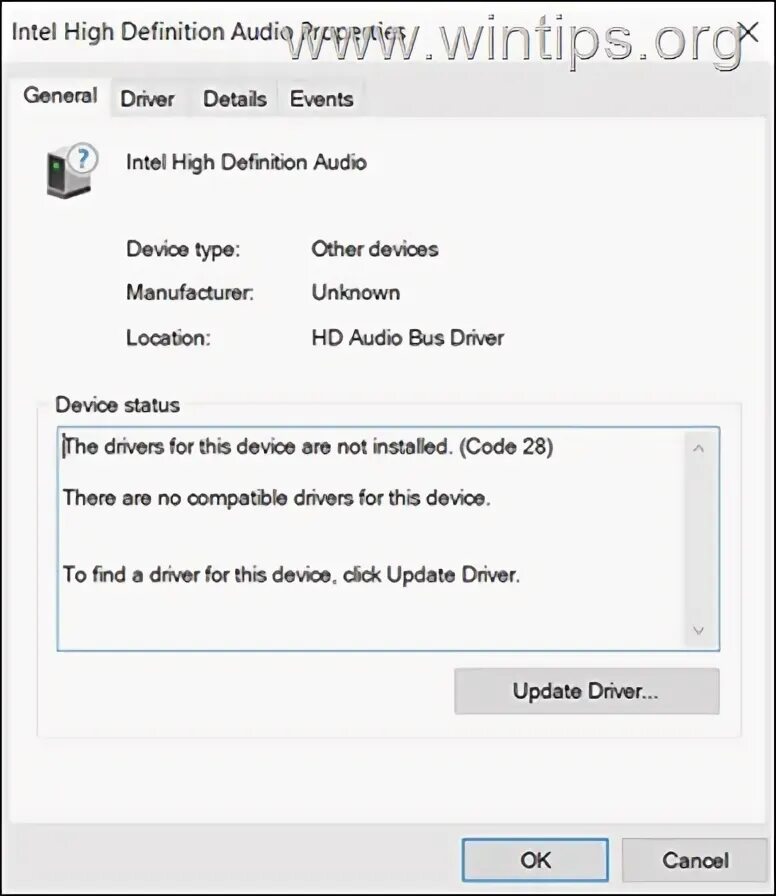Viewport: 776px width, 896px height.
Task: Click the 'HD Audio Bus Driver' location value
Action: [408, 338]
